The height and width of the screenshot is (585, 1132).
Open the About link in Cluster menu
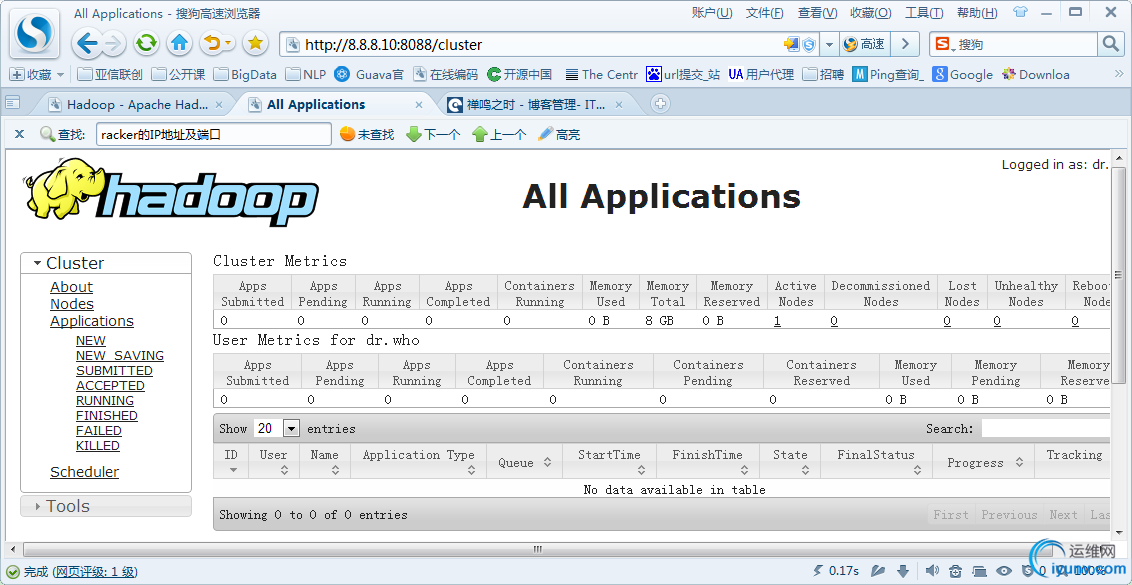[x=71, y=287]
